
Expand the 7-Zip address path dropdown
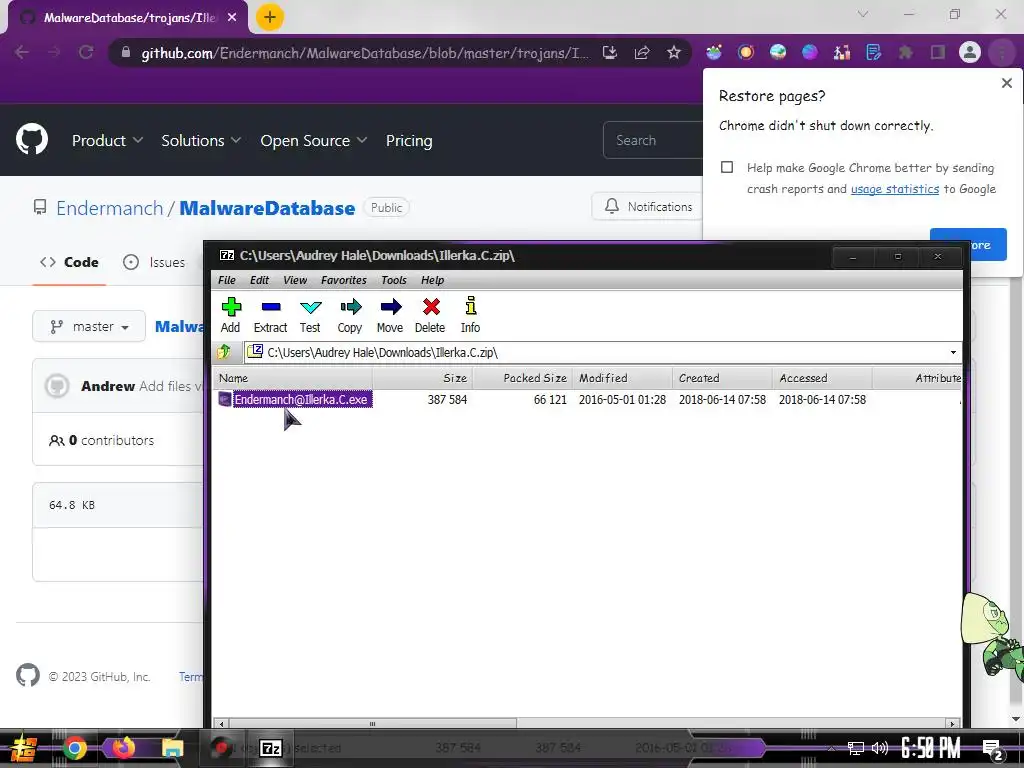953,353
